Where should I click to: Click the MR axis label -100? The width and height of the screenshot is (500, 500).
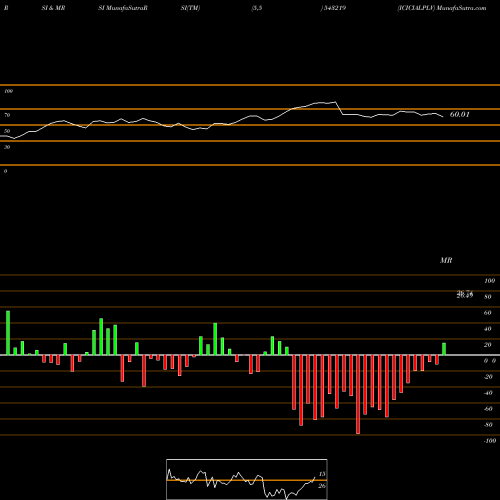click(490, 441)
